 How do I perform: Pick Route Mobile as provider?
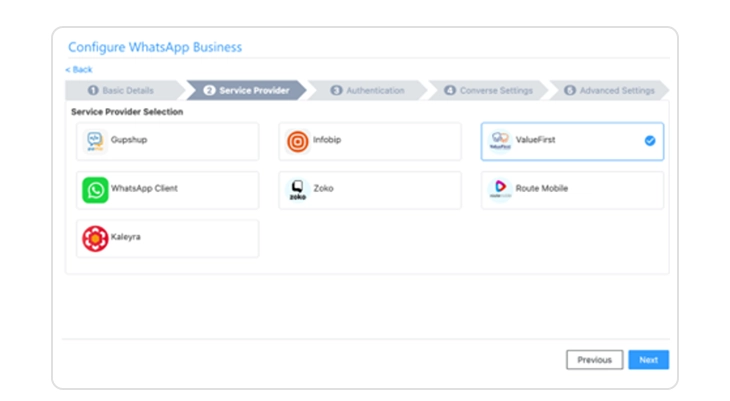(572, 190)
